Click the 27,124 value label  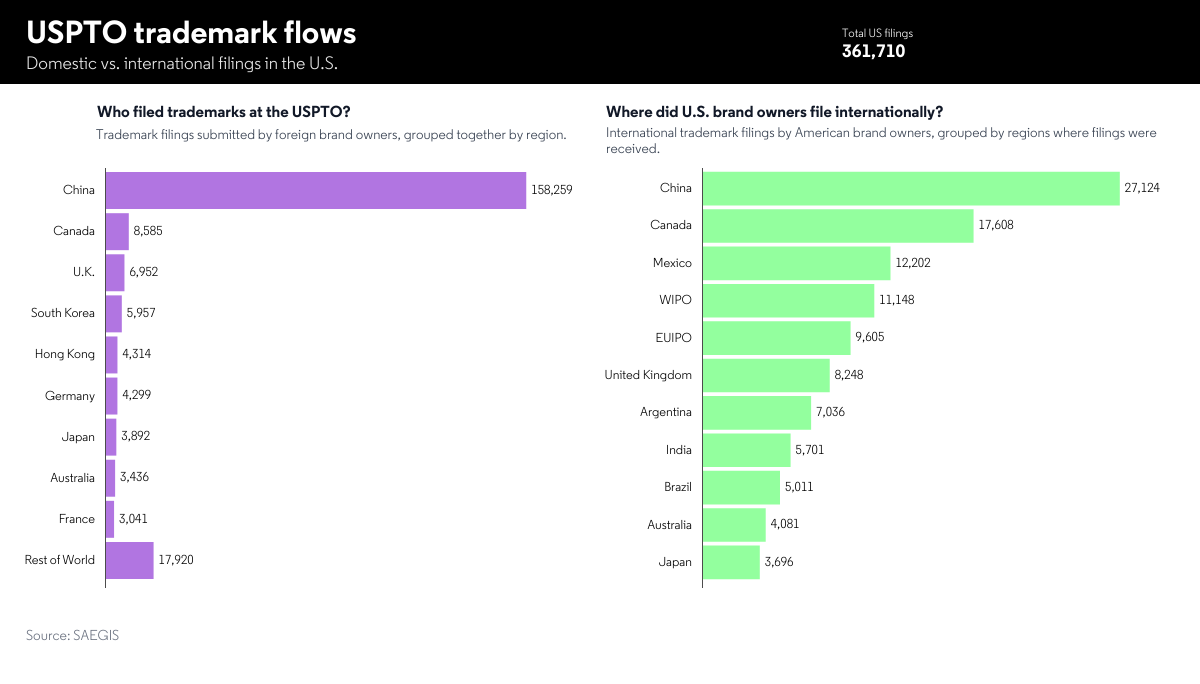point(1142,188)
